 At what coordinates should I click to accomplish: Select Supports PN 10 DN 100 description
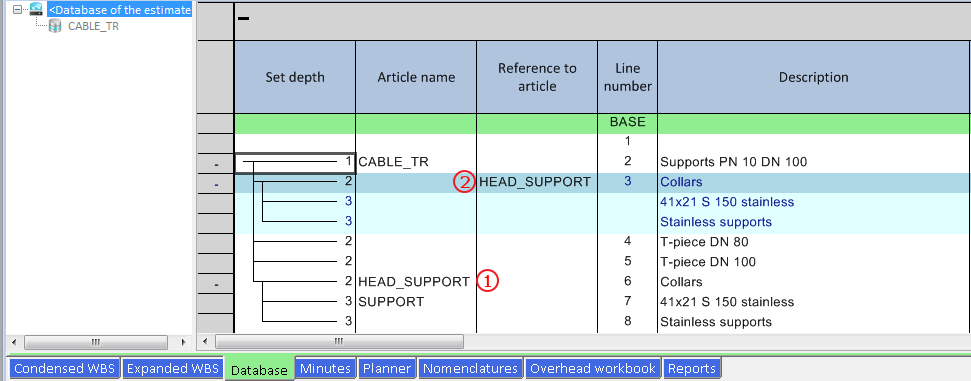click(x=814, y=162)
